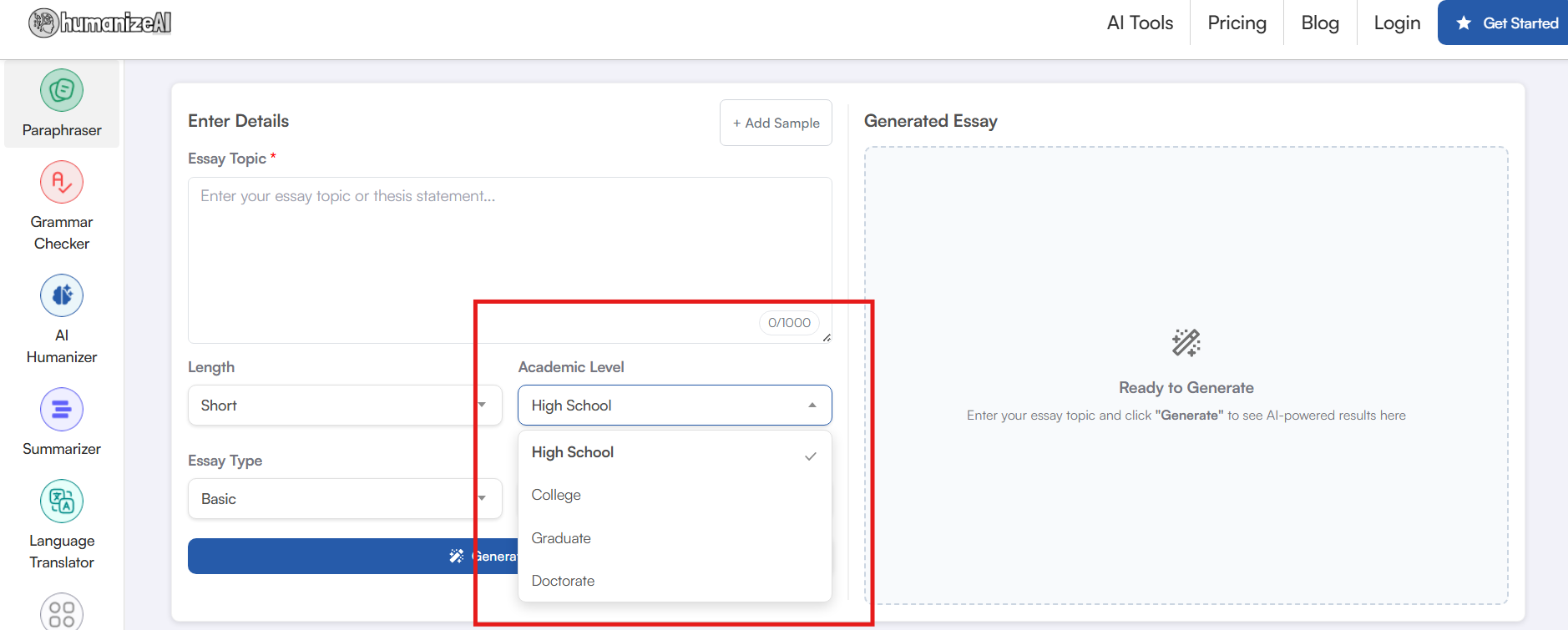Screen dimensions: 1568x630
Task: Click the four-circles more tools icon
Action: coord(62,612)
